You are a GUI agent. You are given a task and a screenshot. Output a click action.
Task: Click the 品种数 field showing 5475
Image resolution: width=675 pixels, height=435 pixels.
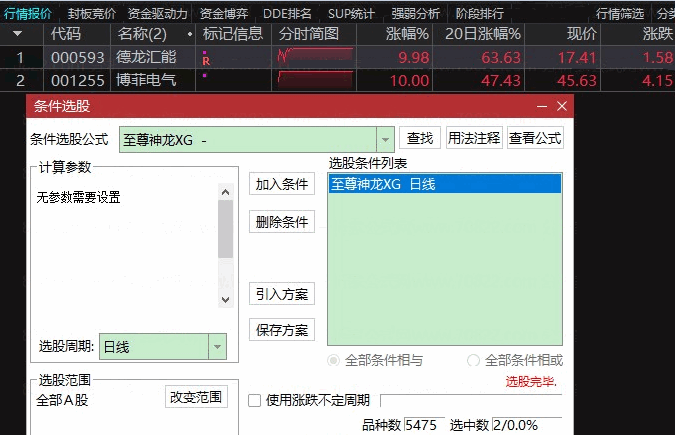pyautogui.click(x=424, y=425)
